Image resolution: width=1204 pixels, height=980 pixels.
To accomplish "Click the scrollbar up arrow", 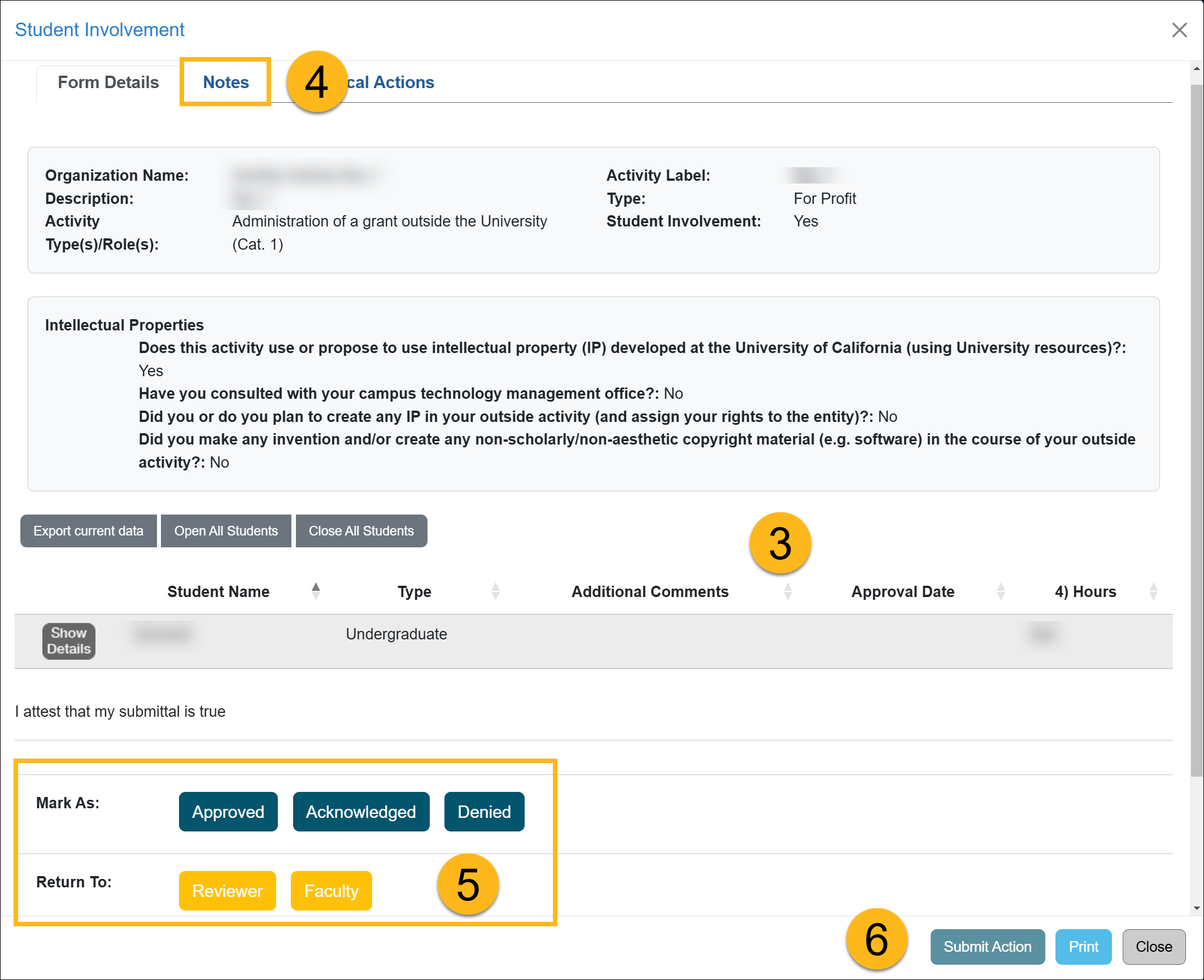I will tap(1196, 68).
